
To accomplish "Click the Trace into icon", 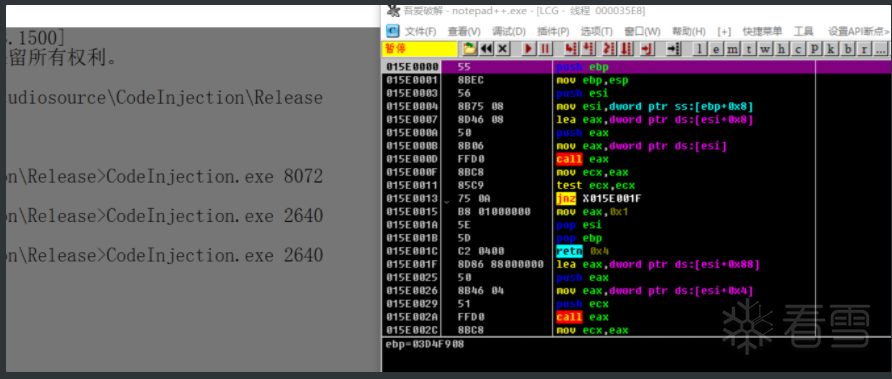I will coord(609,49).
